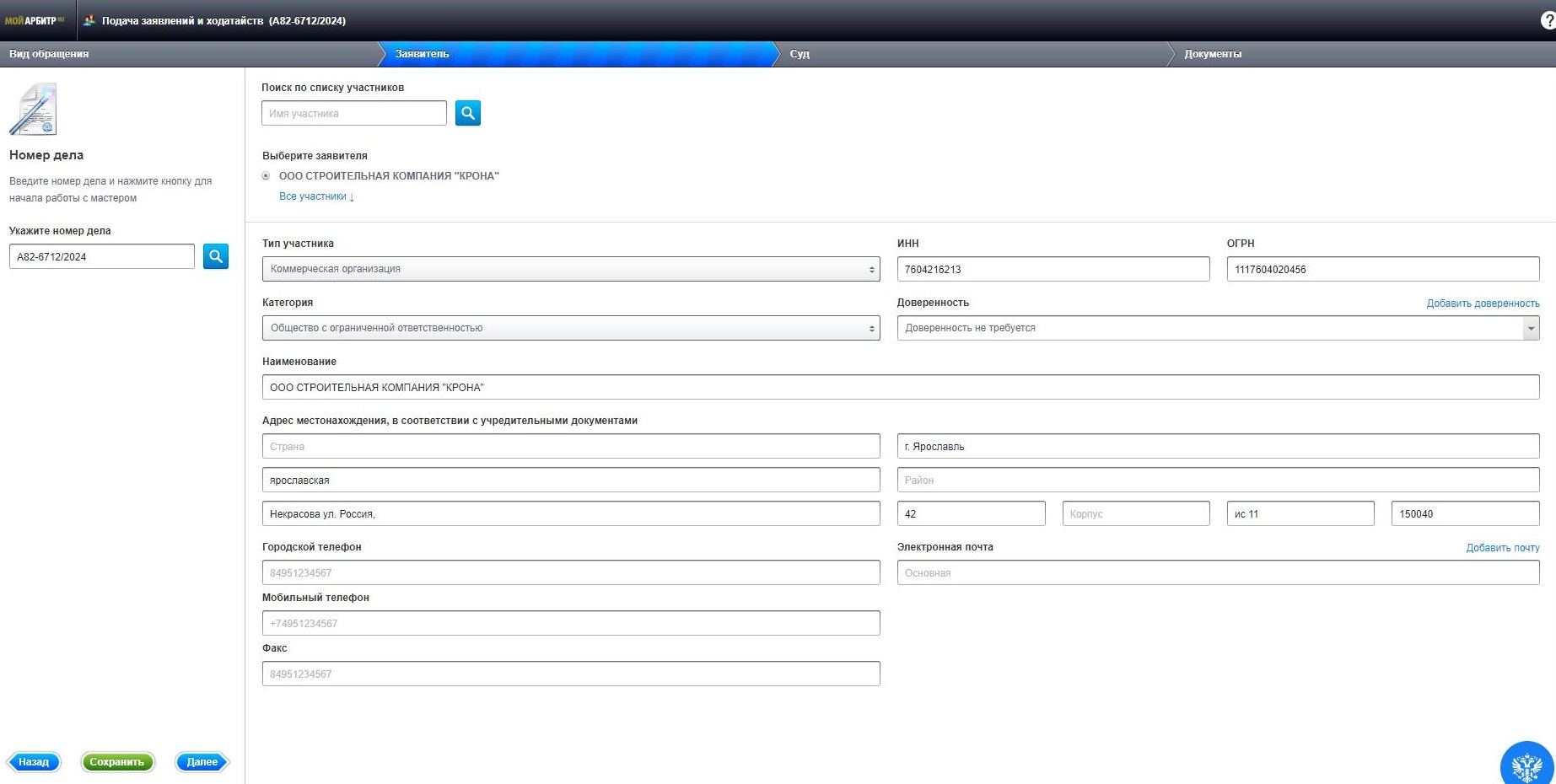The height and width of the screenshot is (784, 1556).
Task: Click the Назад button
Action: tap(34, 762)
